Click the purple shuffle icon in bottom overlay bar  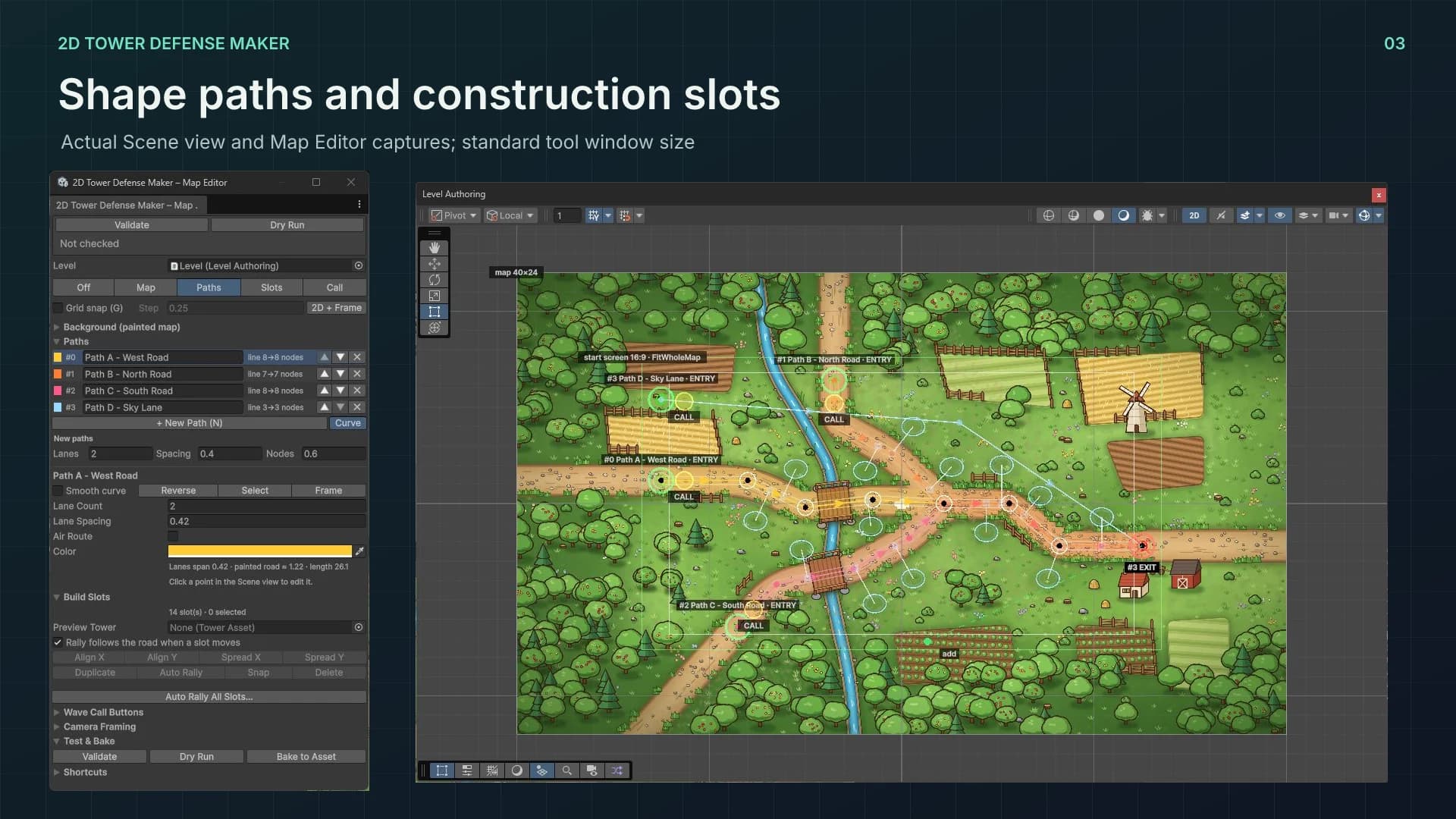(617, 770)
